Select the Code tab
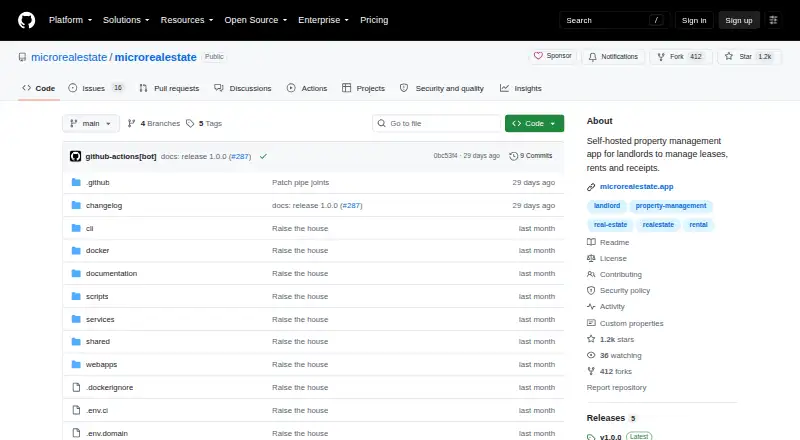 (39, 88)
